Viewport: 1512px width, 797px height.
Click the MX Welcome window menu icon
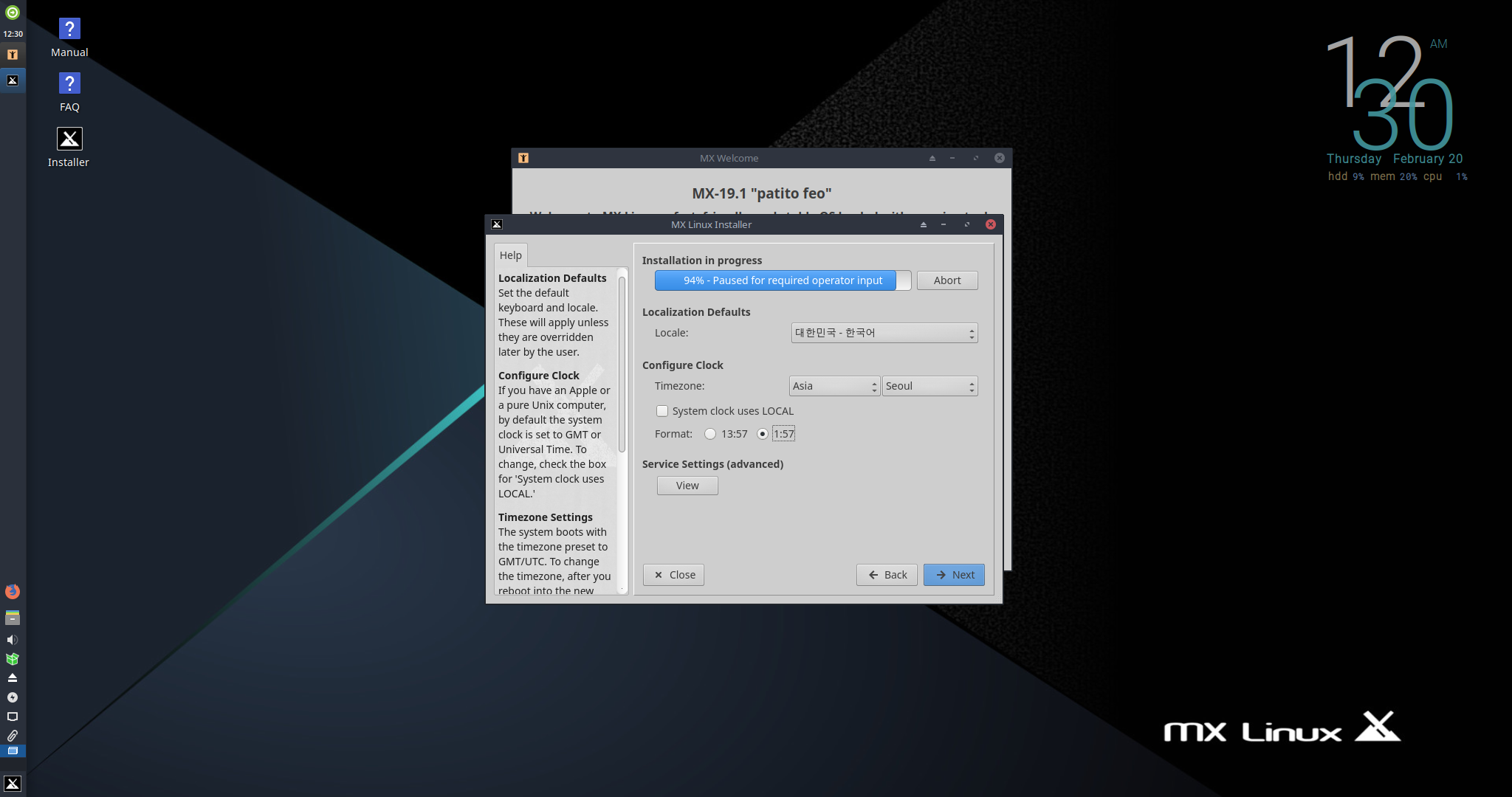click(x=523, y=158)
